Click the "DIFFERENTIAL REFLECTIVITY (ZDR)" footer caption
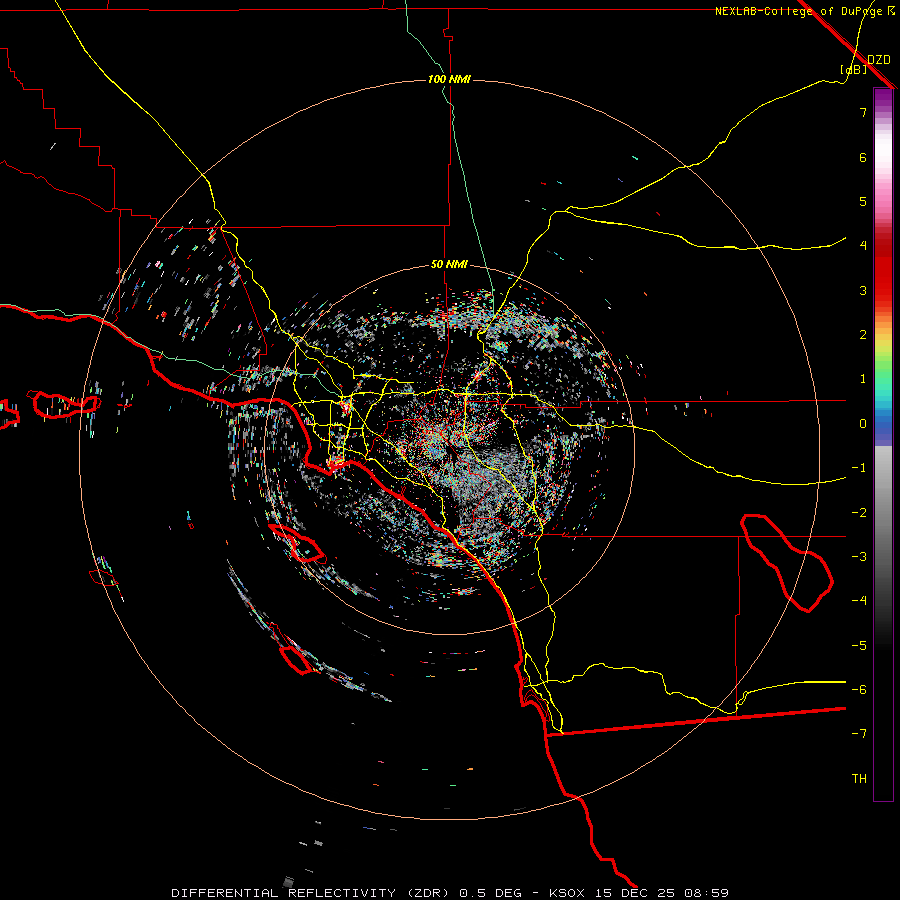Screen dimensions: 900x900 [310, 893]
